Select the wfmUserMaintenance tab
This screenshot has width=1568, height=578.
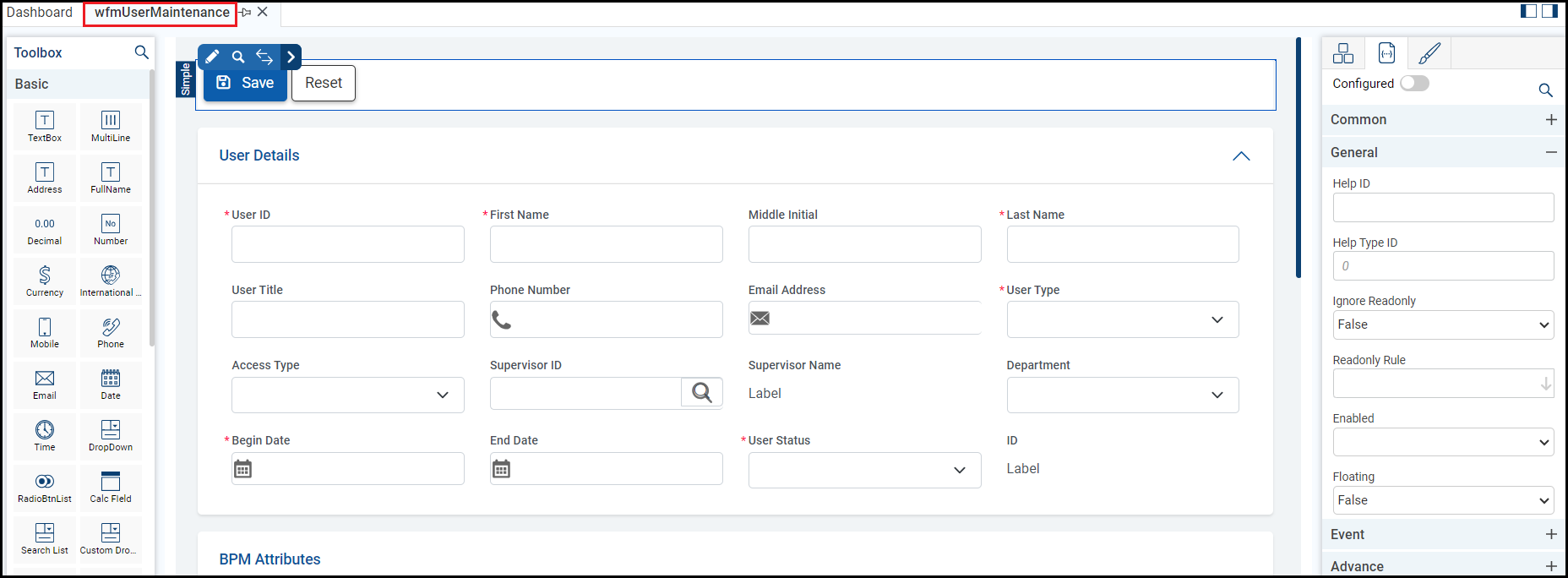click(x=161, y=13)
